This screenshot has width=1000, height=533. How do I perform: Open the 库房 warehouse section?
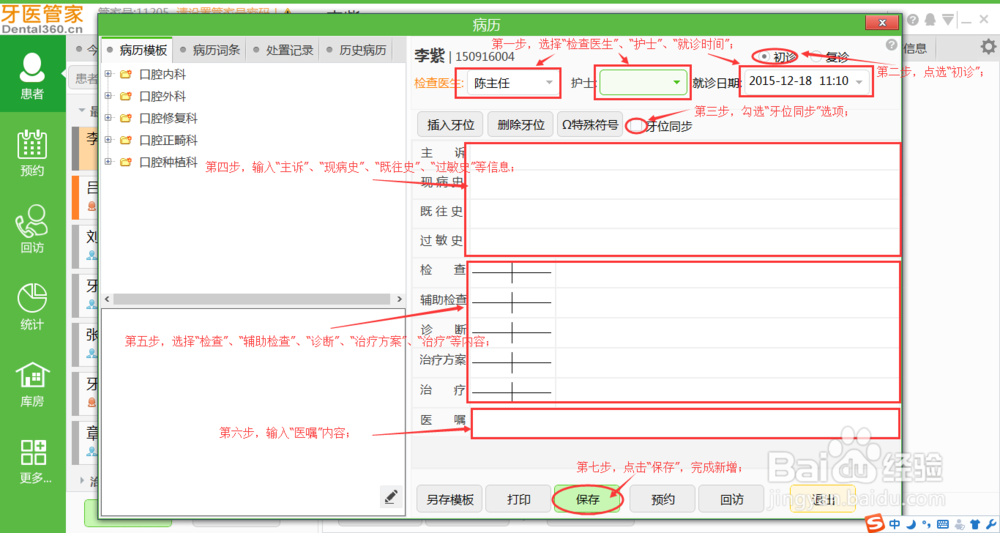click(32, 384)
